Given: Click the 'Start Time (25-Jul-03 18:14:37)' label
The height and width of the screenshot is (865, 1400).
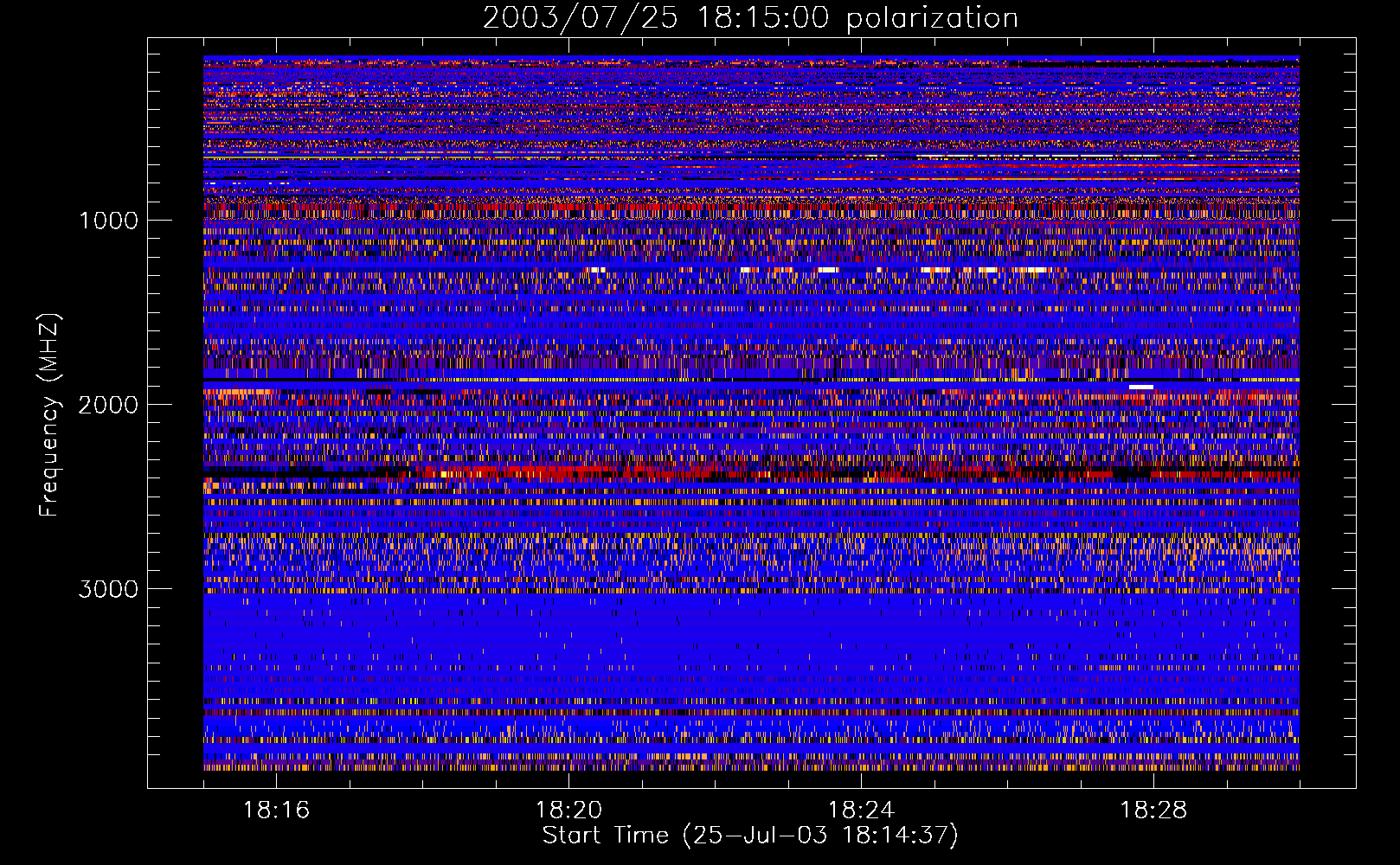Looking at the screenshot, I should pos(750,836).
